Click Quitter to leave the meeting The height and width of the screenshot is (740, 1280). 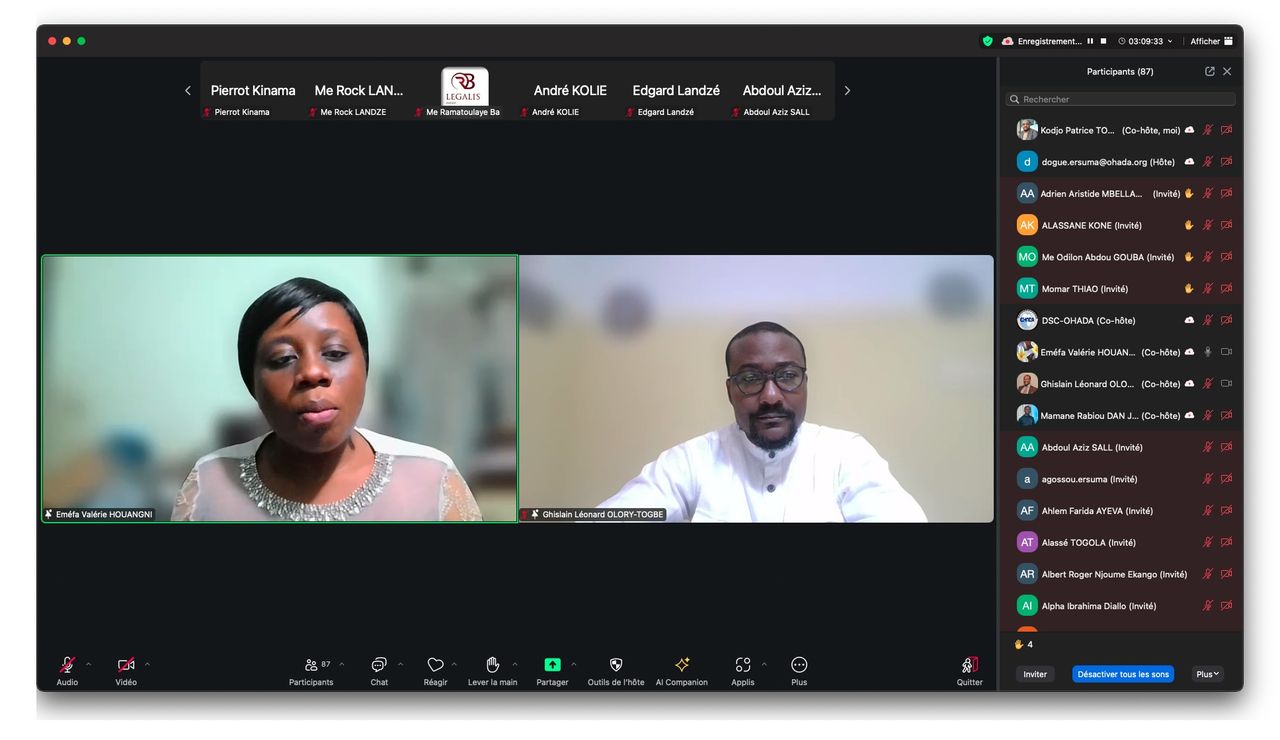click(970, 670)
